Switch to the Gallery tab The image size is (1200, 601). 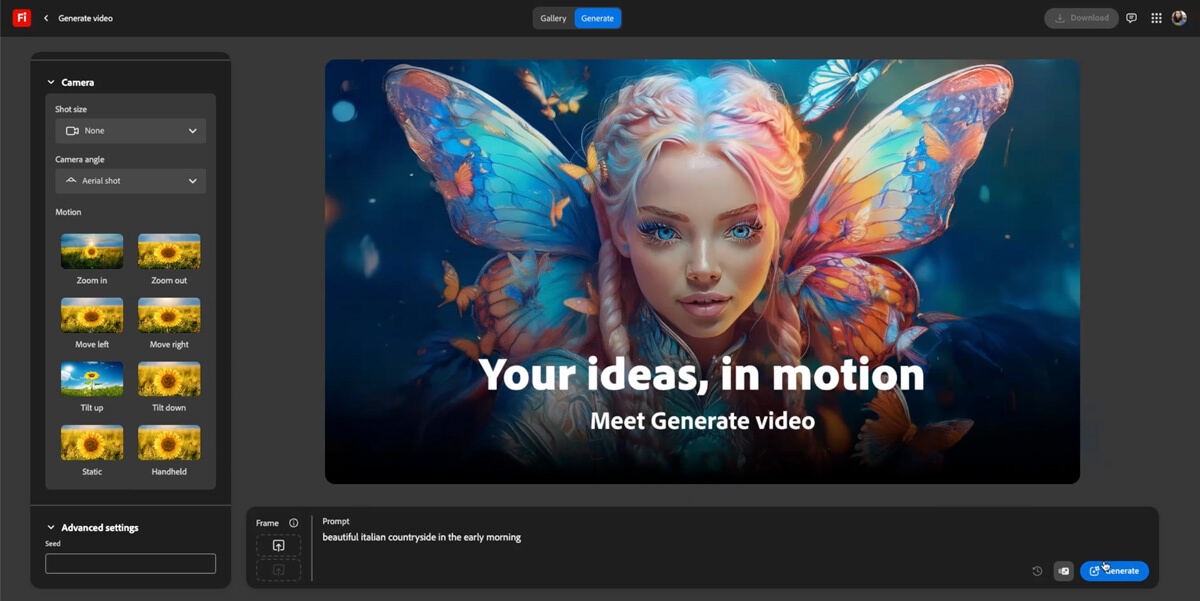(553, 18)
